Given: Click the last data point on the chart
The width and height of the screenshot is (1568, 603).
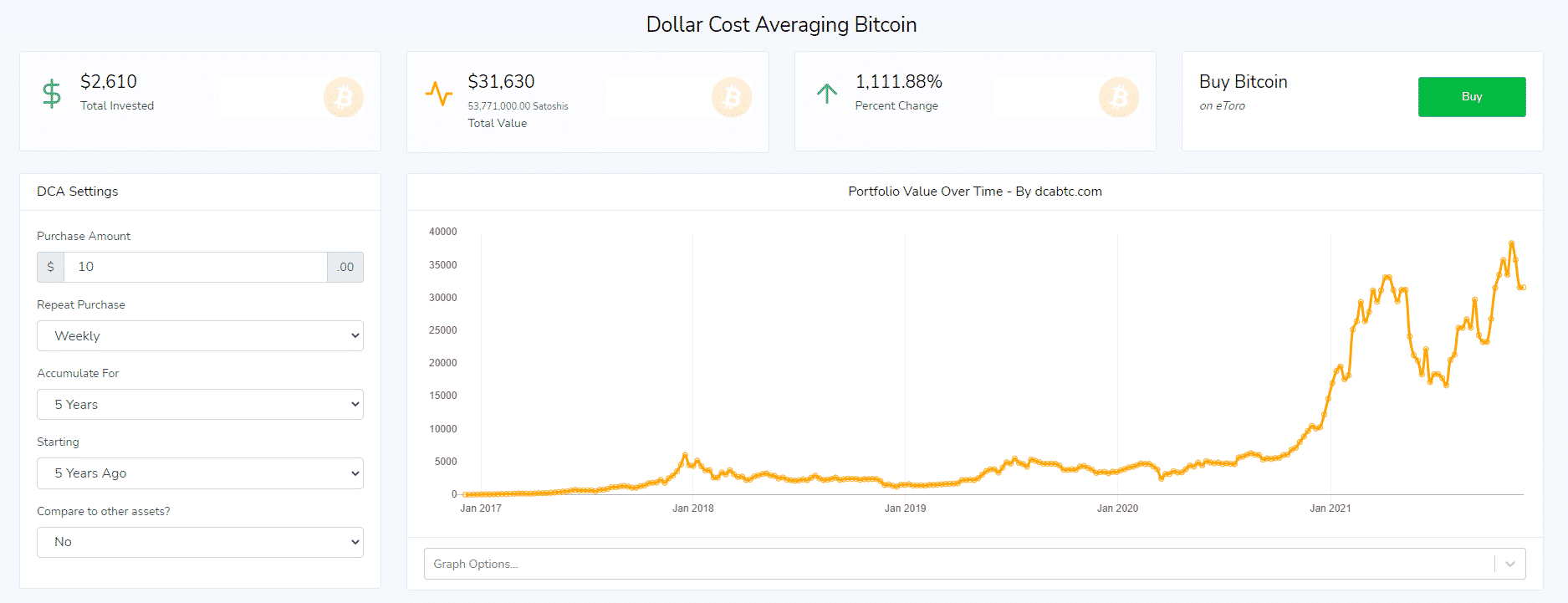Looking at the screenshot, I should [x=1524, y=287].
